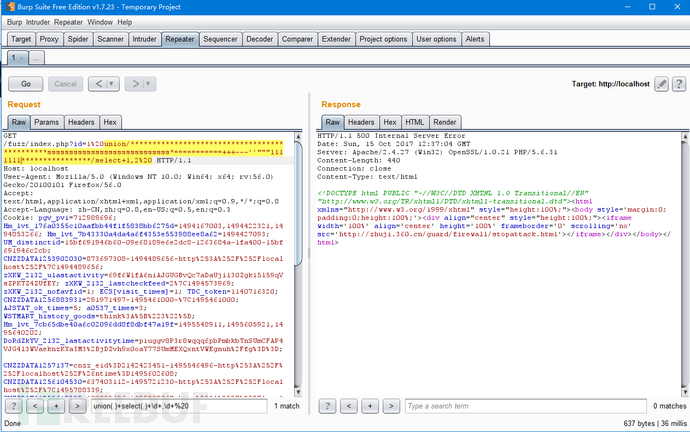Click response search help question button
The width and height of the screenshot is (690, 432).
coord(327,406)
